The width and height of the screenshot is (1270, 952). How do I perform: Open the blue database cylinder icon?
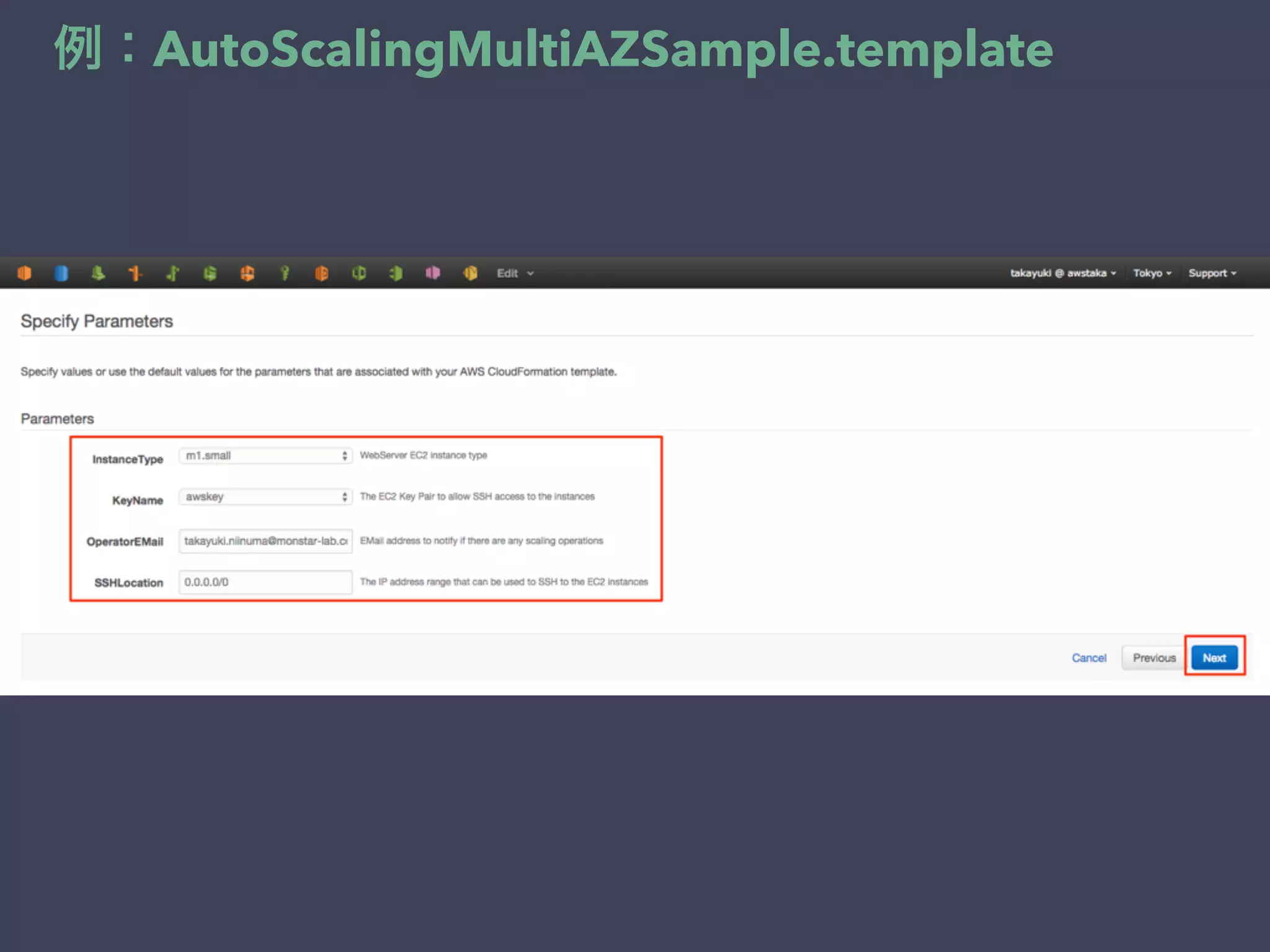tap(61, 273)
